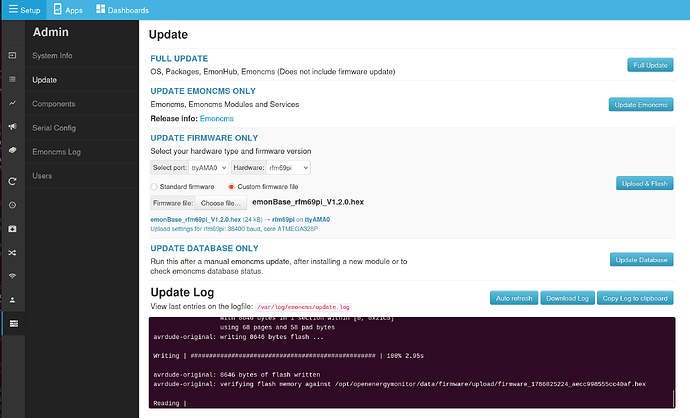The width and height of the screenshot is (690, 418).
Task: Click the update log scrollbar
Action: [673, 399]
